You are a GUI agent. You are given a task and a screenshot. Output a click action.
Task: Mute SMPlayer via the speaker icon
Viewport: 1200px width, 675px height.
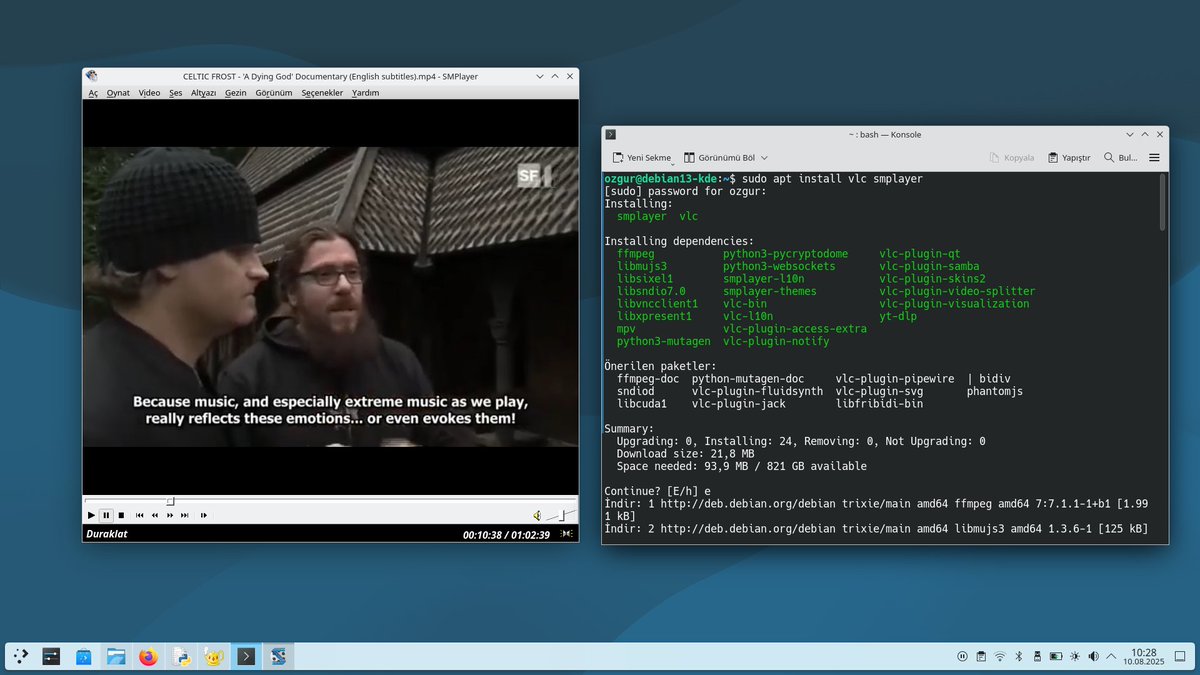click(x=537, y=514)
